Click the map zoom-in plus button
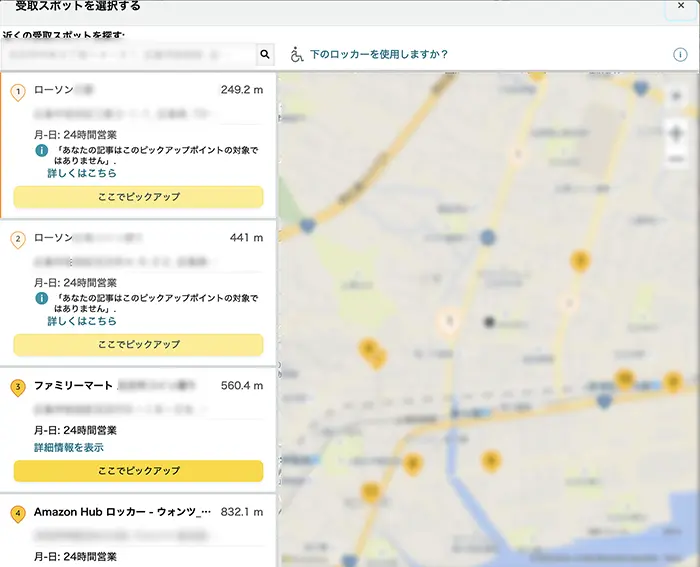Screen dimensions: 700x567 click(x=676, y=133)
